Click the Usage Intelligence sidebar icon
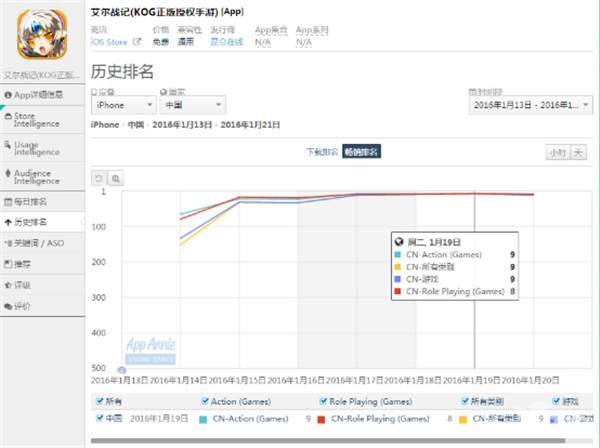600x448 pixels. (x=8, y=145)
